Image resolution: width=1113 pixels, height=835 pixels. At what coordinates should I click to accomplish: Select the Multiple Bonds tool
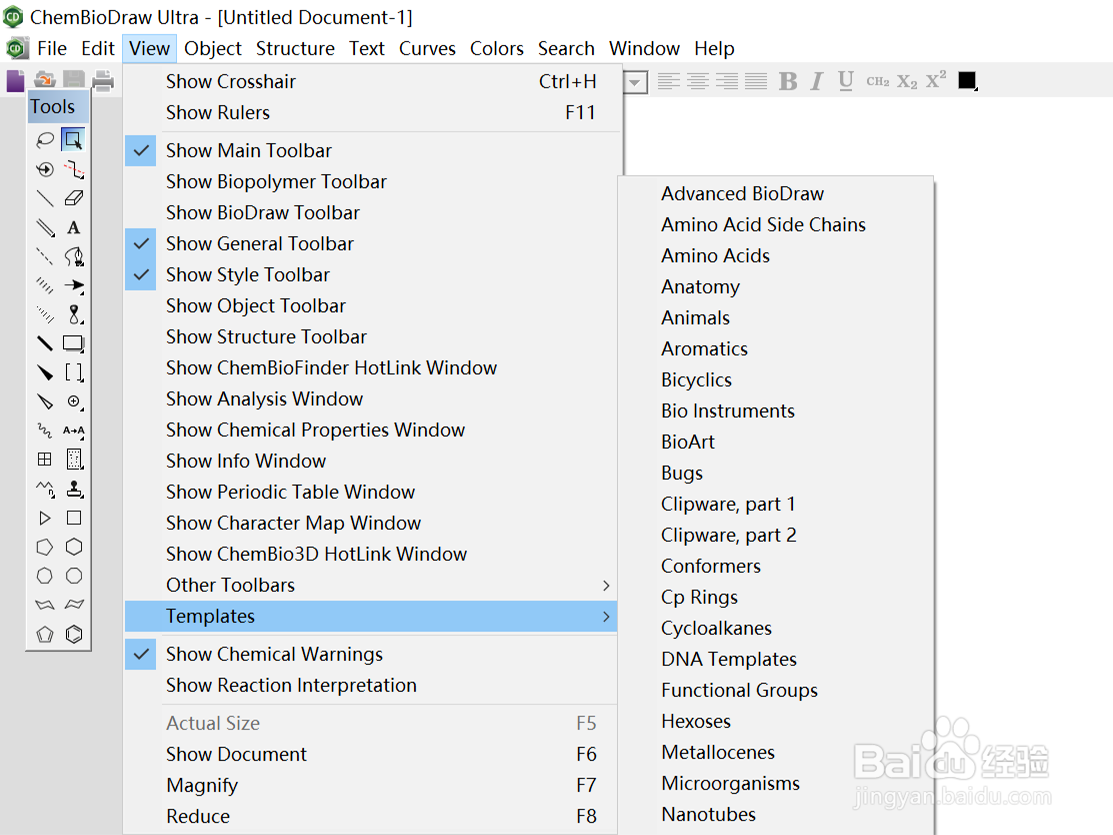click(45, 227)
